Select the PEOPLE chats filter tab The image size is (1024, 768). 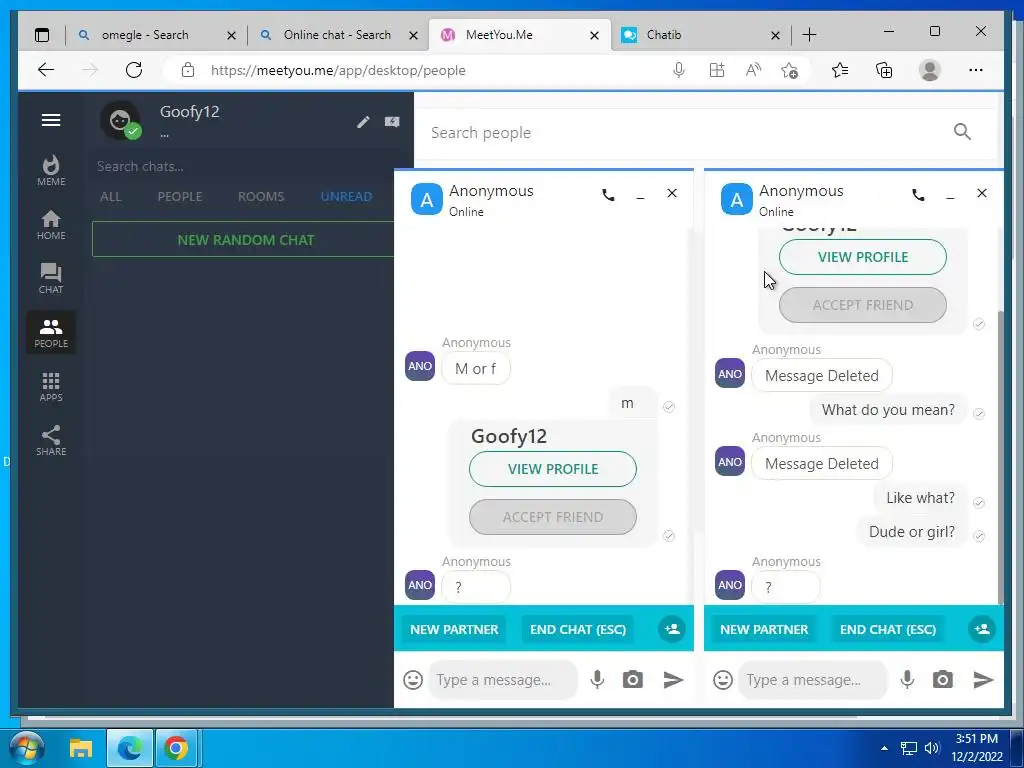pyautogui.click(x=180, y=197)
